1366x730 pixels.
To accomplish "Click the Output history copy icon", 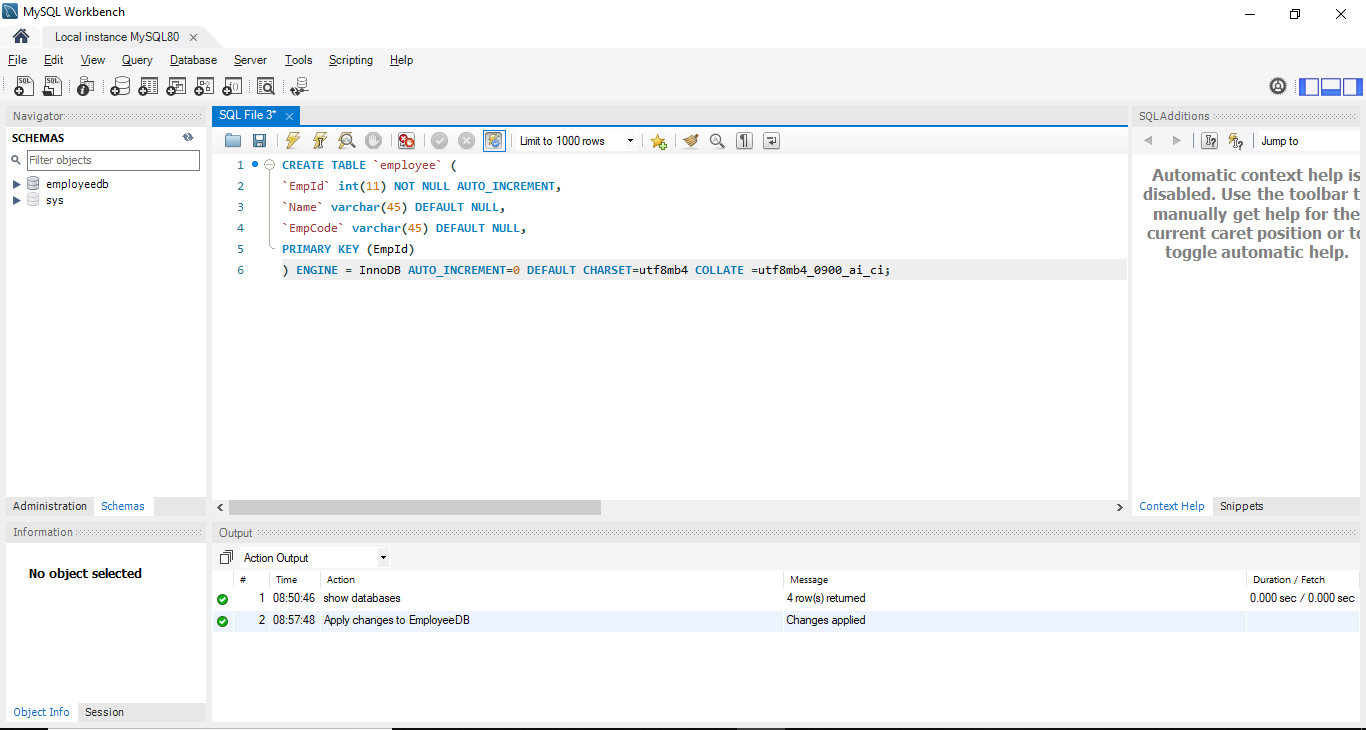I will pyautogui.click(x=226, y=558).
